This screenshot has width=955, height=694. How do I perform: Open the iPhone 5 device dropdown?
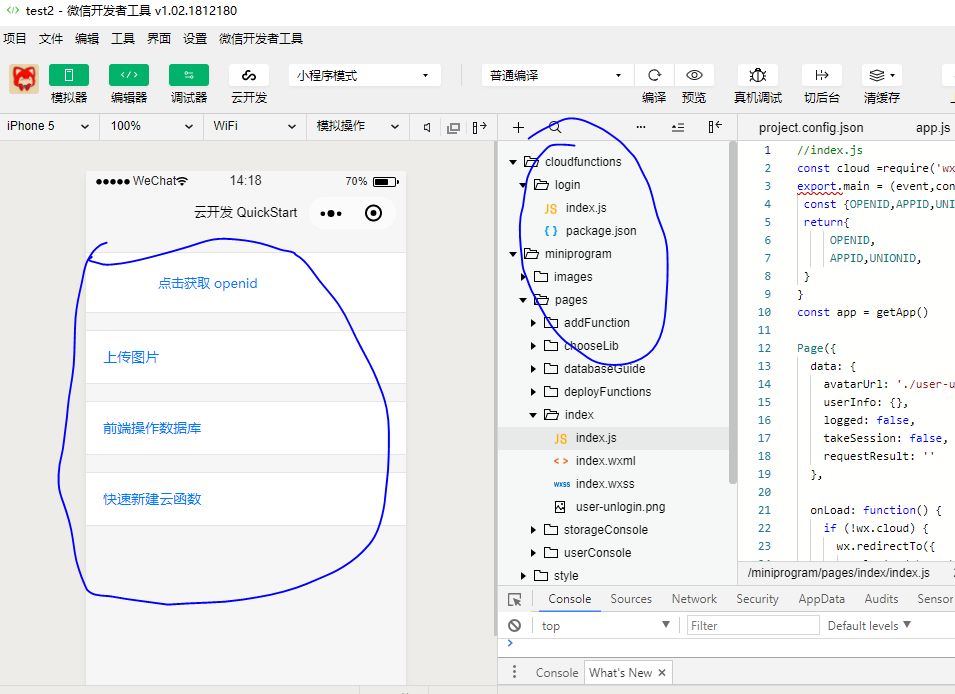(x=49, y=126)
